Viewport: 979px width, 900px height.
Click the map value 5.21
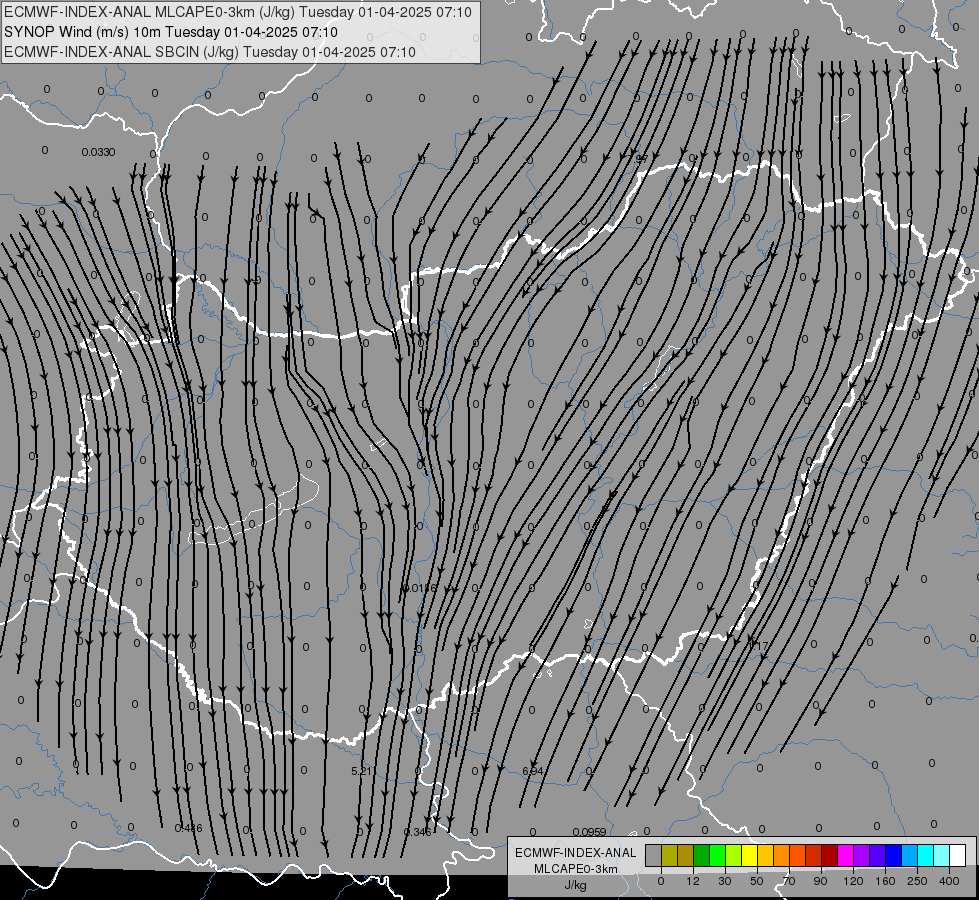pyautogui.click(x=363, y=771)
